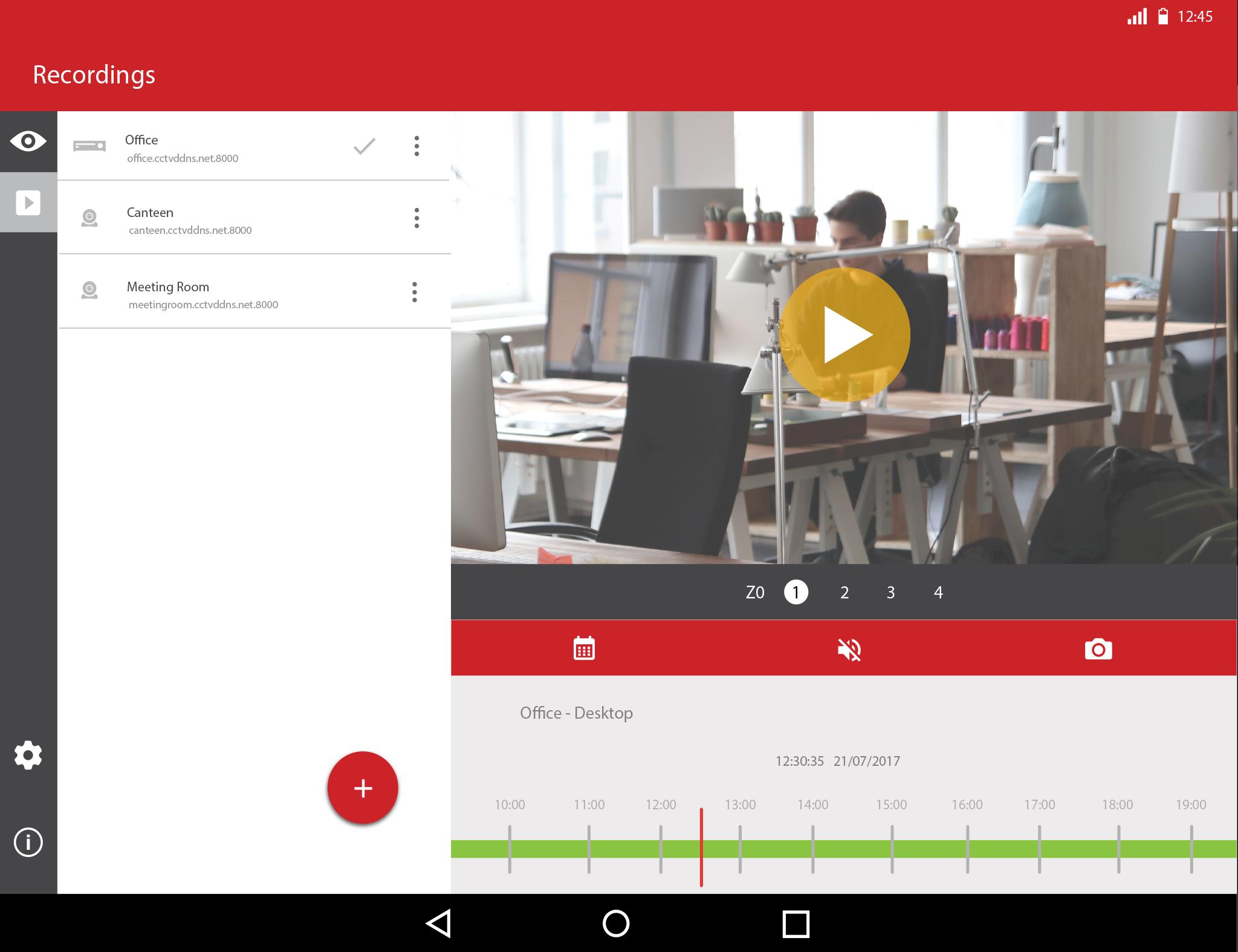Jump to 12:00 on the timeline
Image resolution: width=1238 pixels, height=952 pixels.
661,805
